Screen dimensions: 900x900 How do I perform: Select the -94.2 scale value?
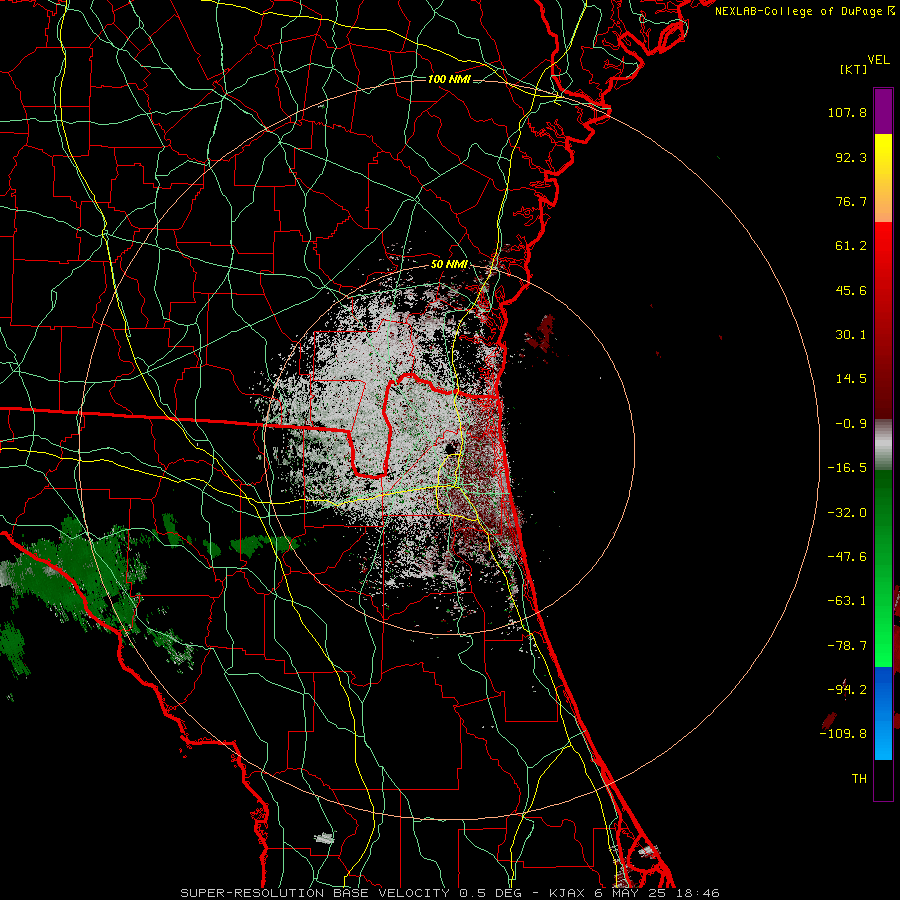click(x=847, y=689)
